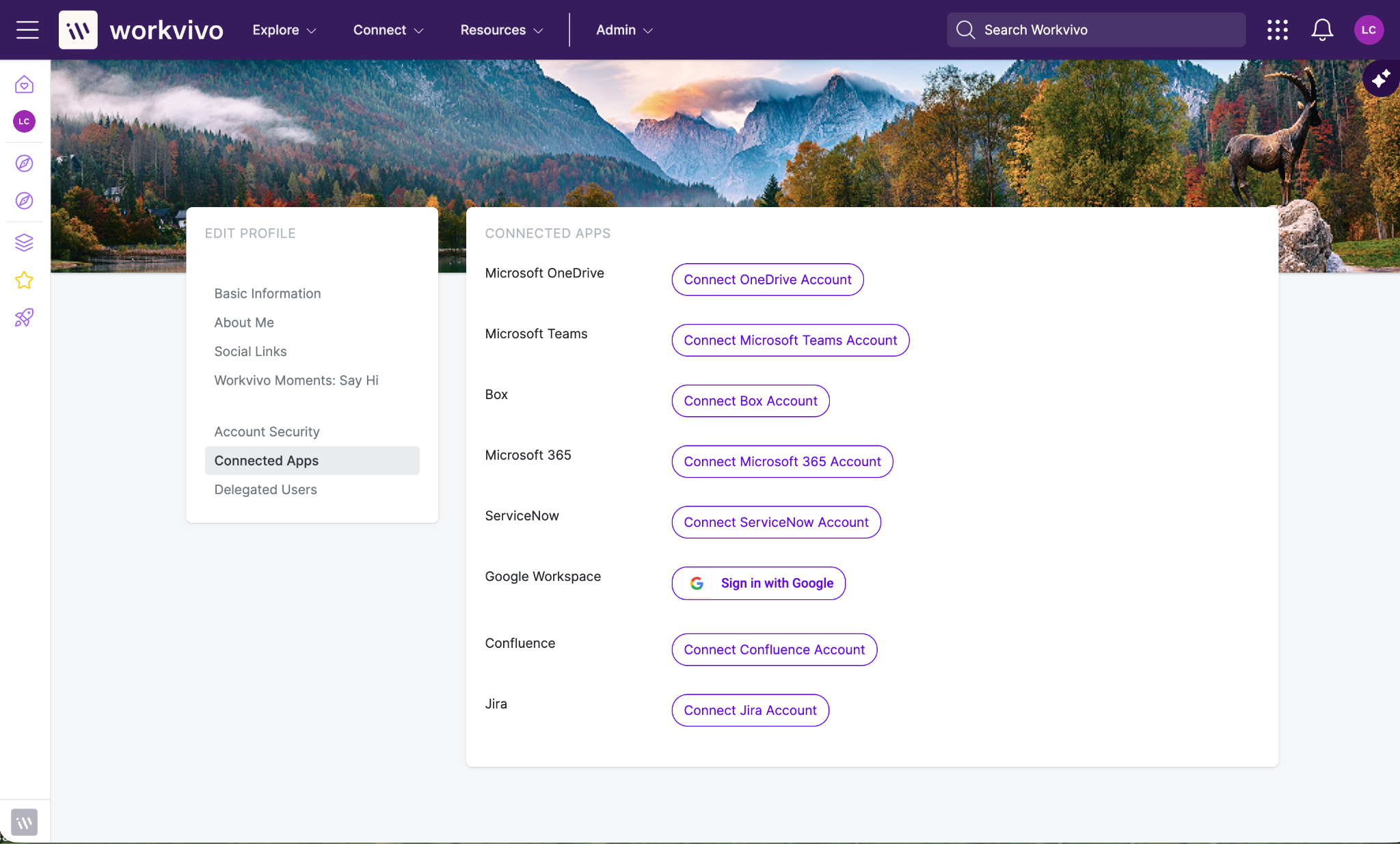
Task: Expand the Resources dropdown menu
Action: pos(502,30)
